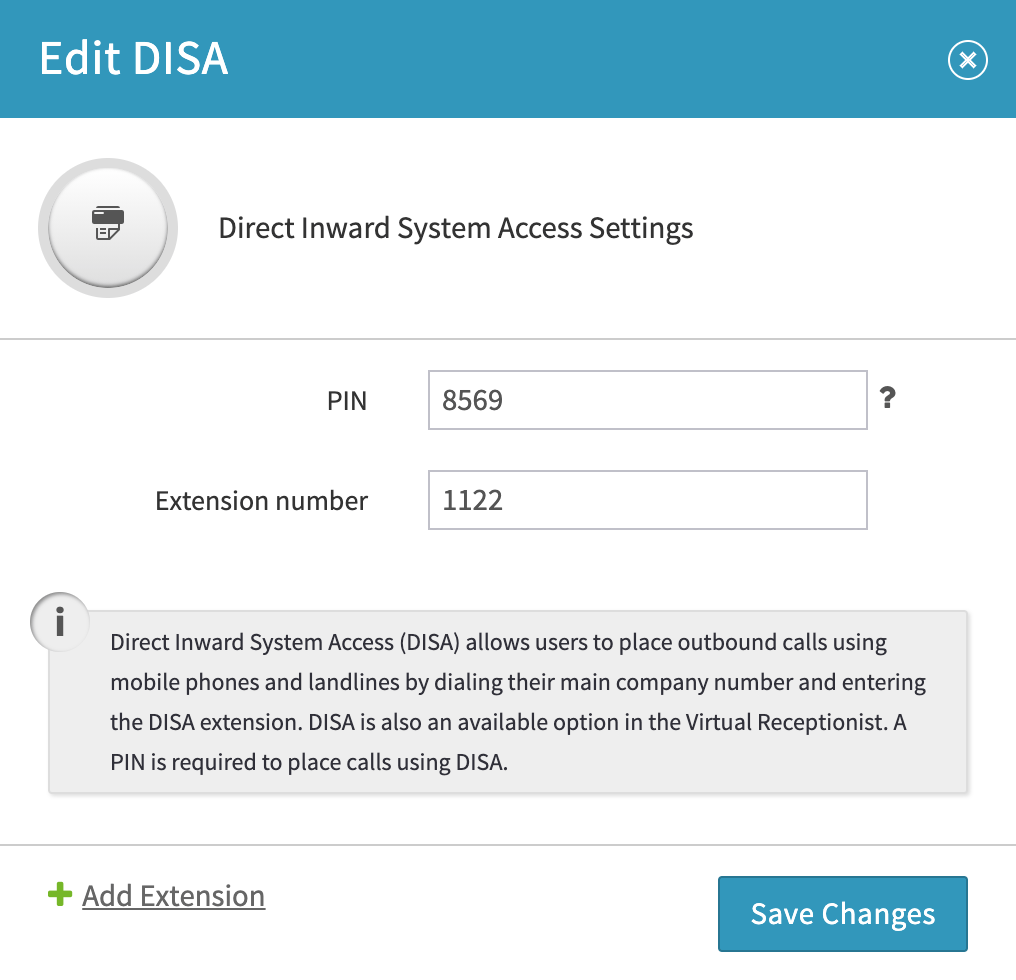Click the blue dialog header bar
Image resolution: width=1016 pixels, height=980 pixels.
click(508, 58)
